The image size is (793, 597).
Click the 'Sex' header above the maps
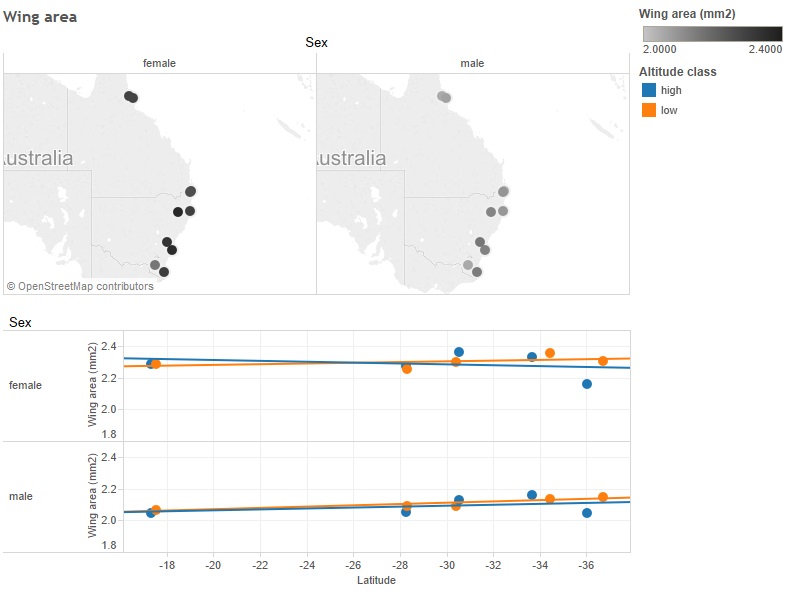point(316,42)
